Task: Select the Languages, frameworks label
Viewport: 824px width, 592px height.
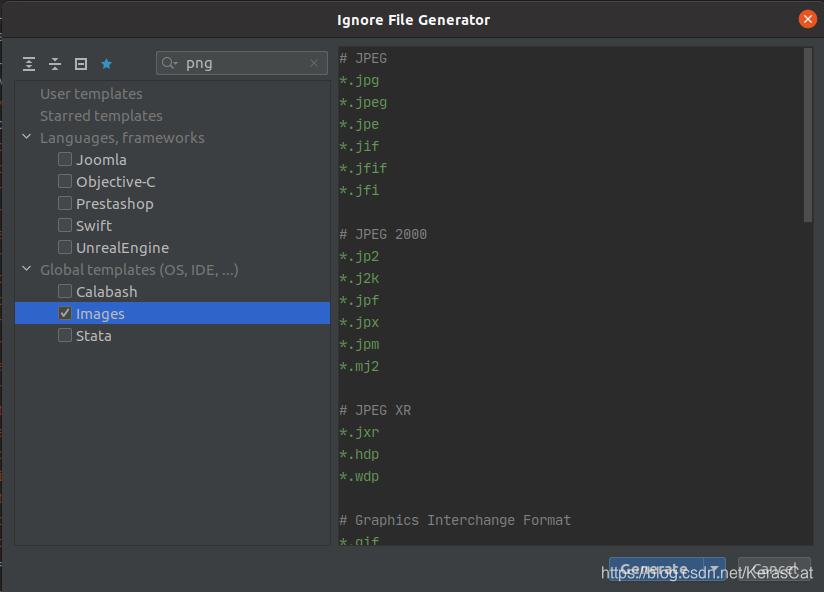Action: 122,138
